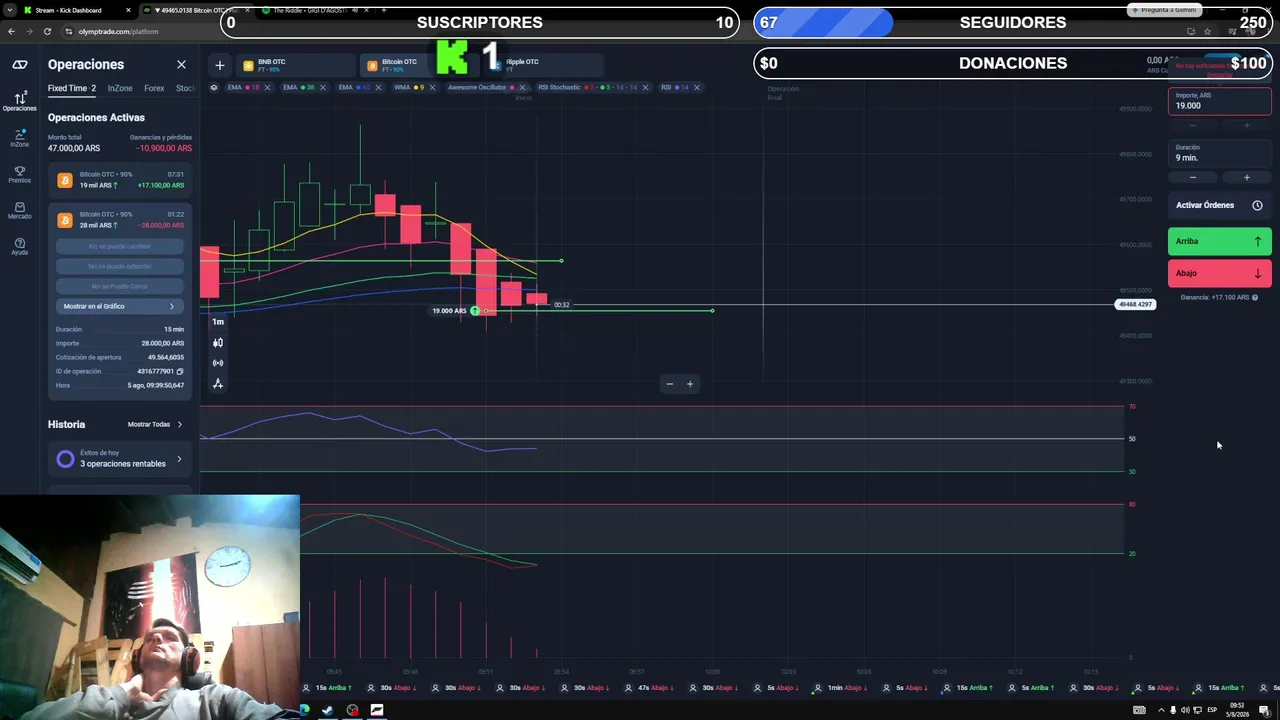Click the Ganancia info question icon
This screenshot has height=720, width=1280.
[1255, 297]
